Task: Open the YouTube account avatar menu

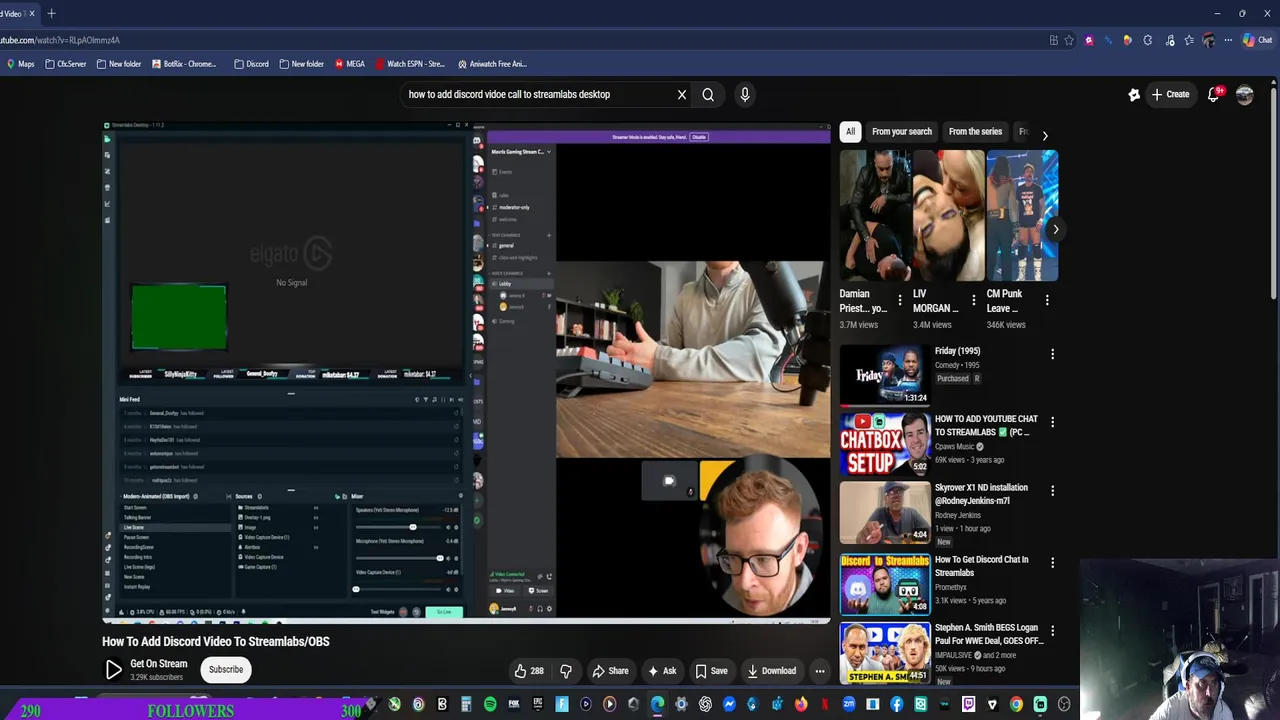Action: pos(1245,95)
